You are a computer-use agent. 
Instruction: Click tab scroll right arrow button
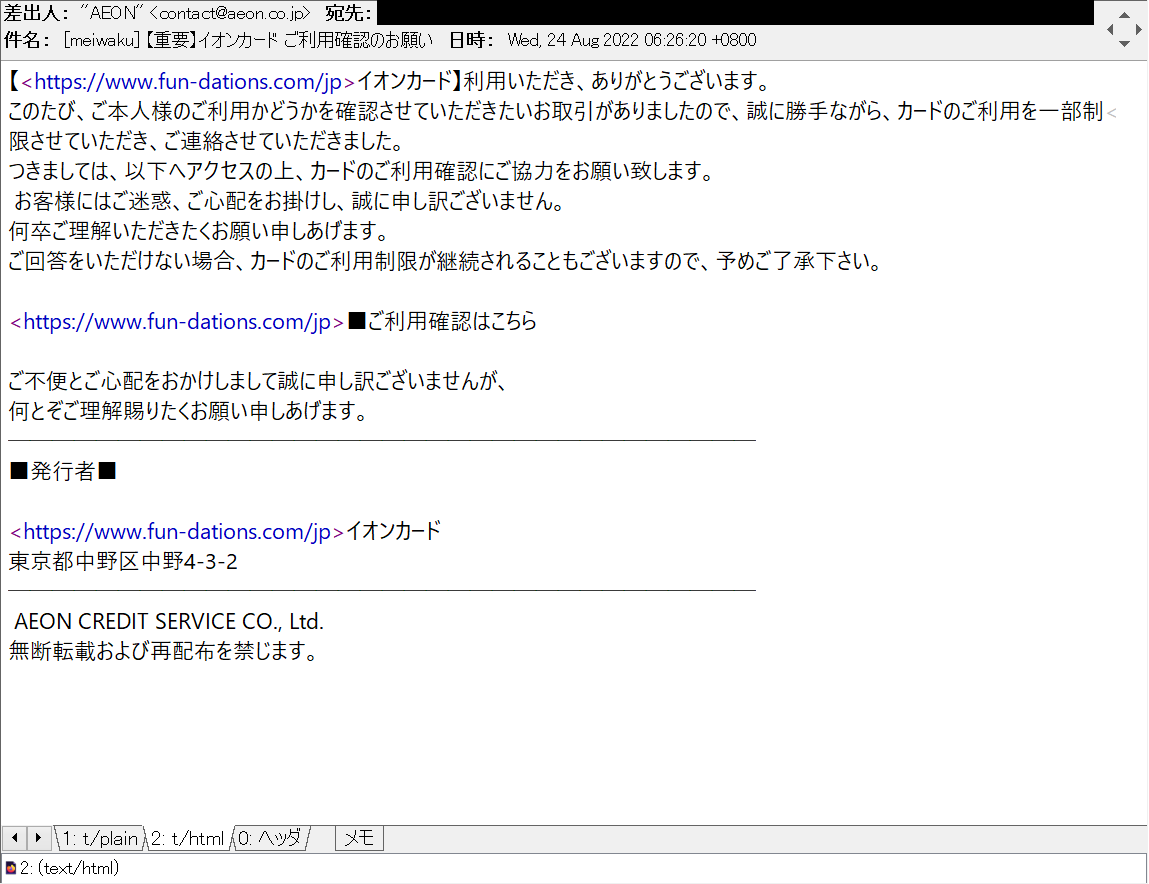[x=38, y=837]
